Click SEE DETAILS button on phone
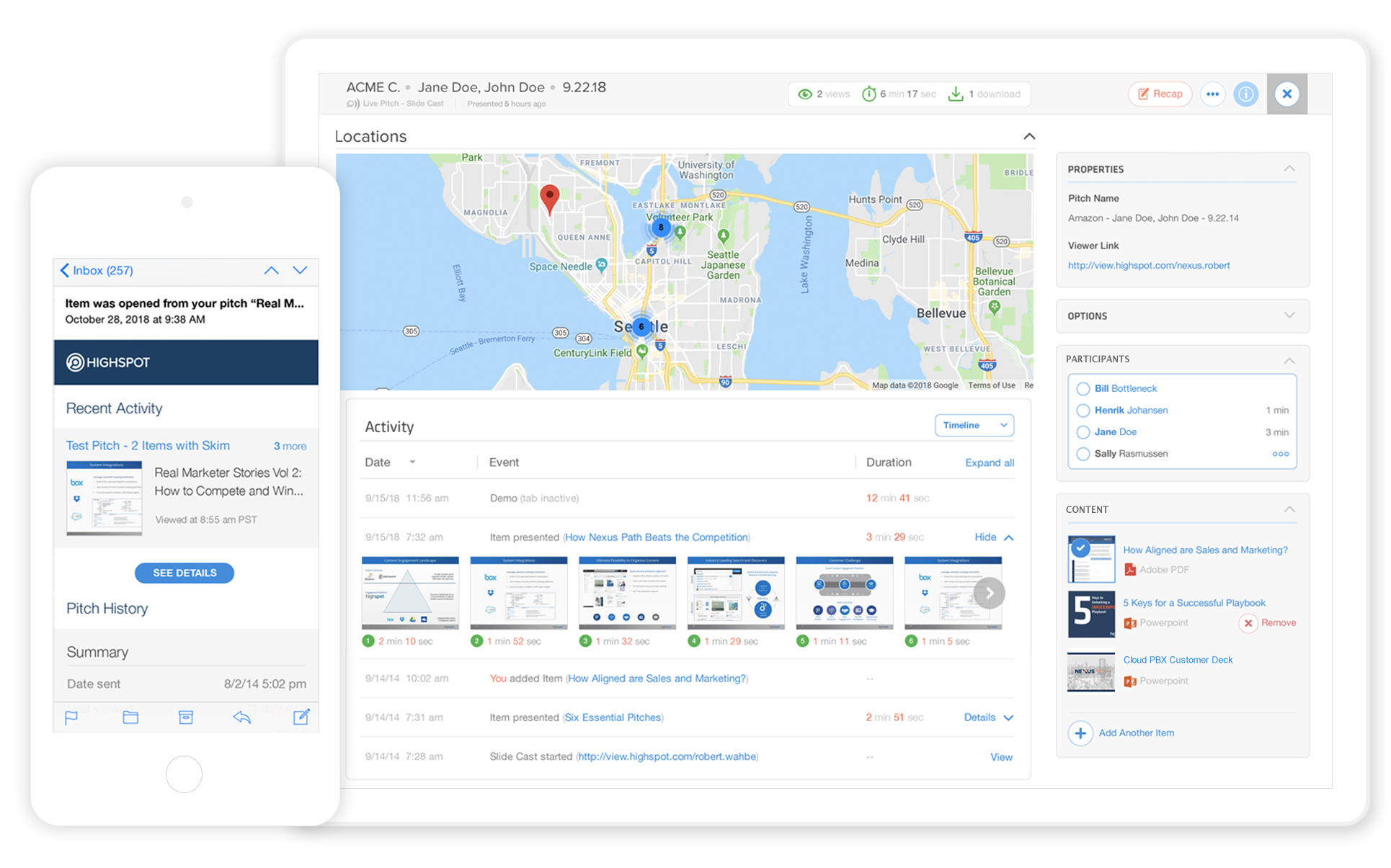1391x868 pixels. coord(185,573)
